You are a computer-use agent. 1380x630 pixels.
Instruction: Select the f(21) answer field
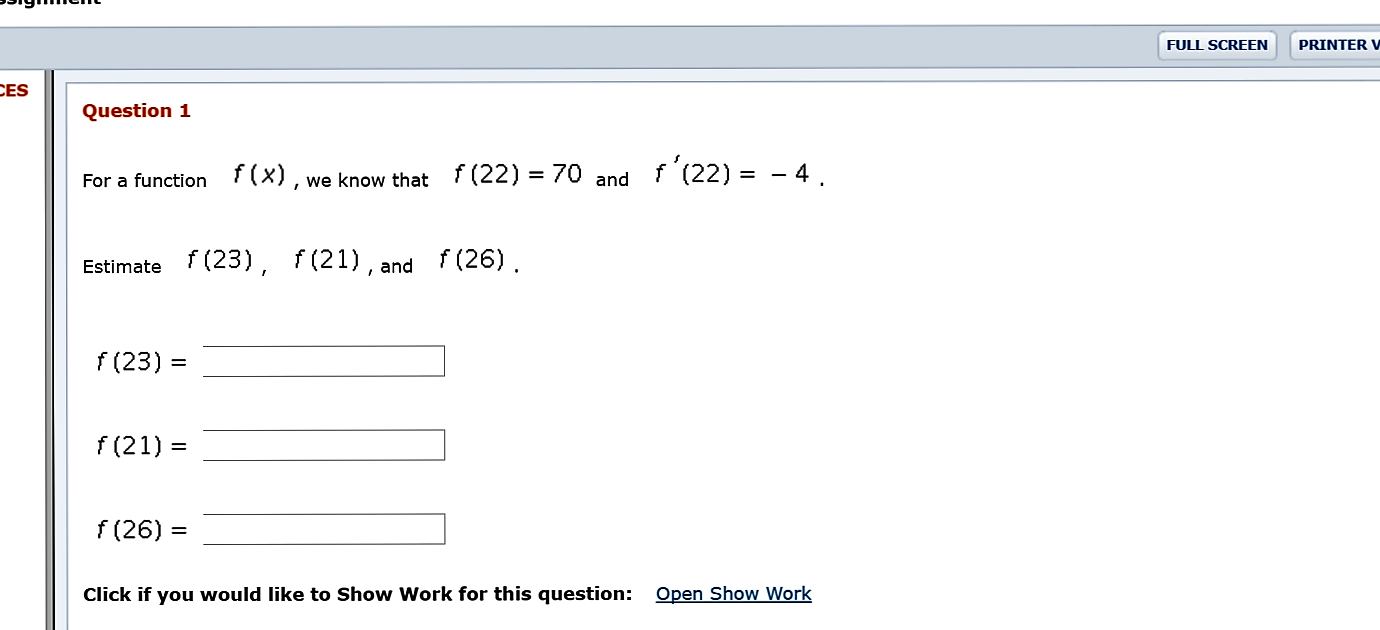tap(323, 444)
